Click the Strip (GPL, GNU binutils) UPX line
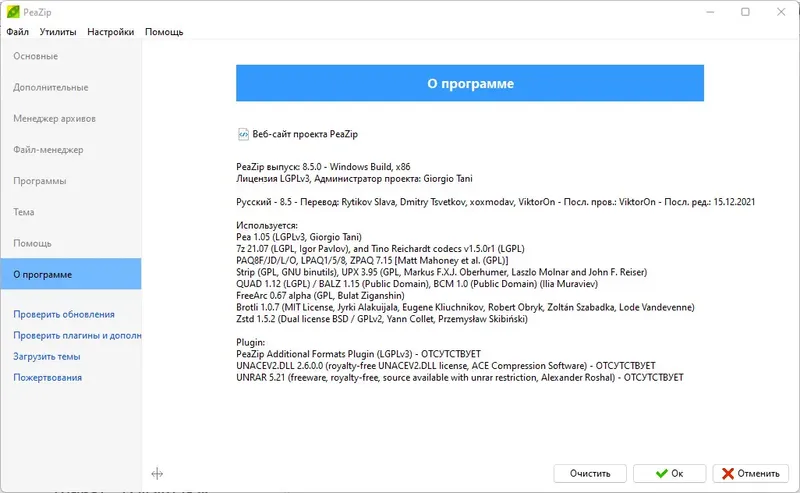The width and height of the screenshot is (800, 493). coord(441,272)
